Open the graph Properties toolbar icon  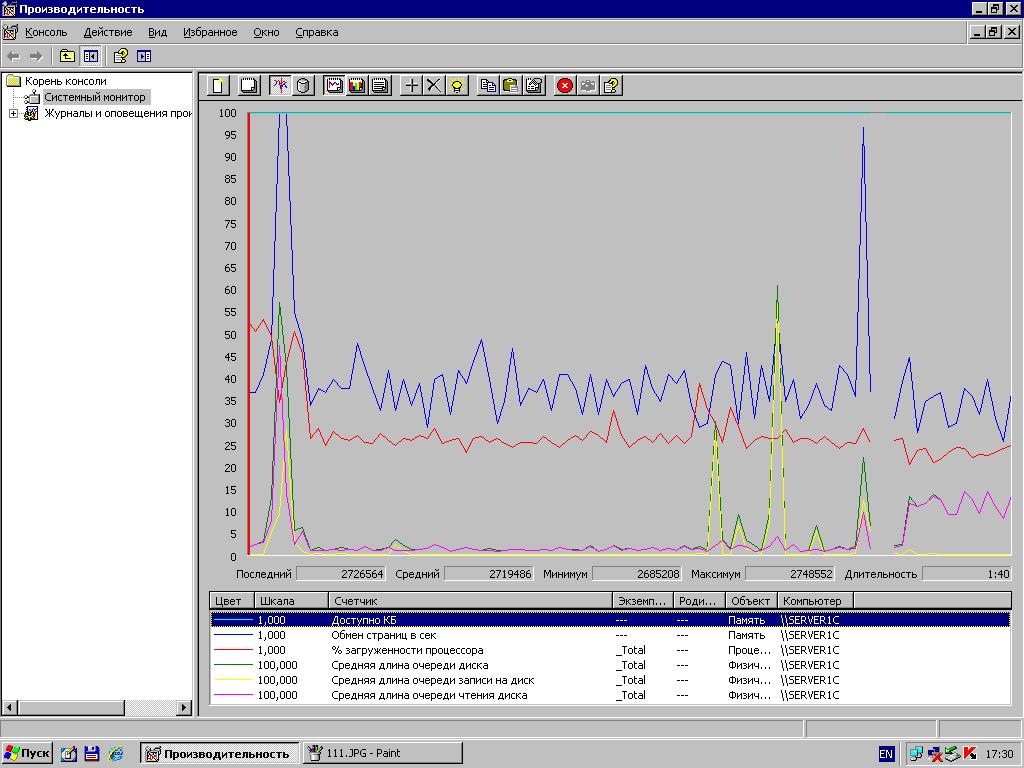click(534, 86)
